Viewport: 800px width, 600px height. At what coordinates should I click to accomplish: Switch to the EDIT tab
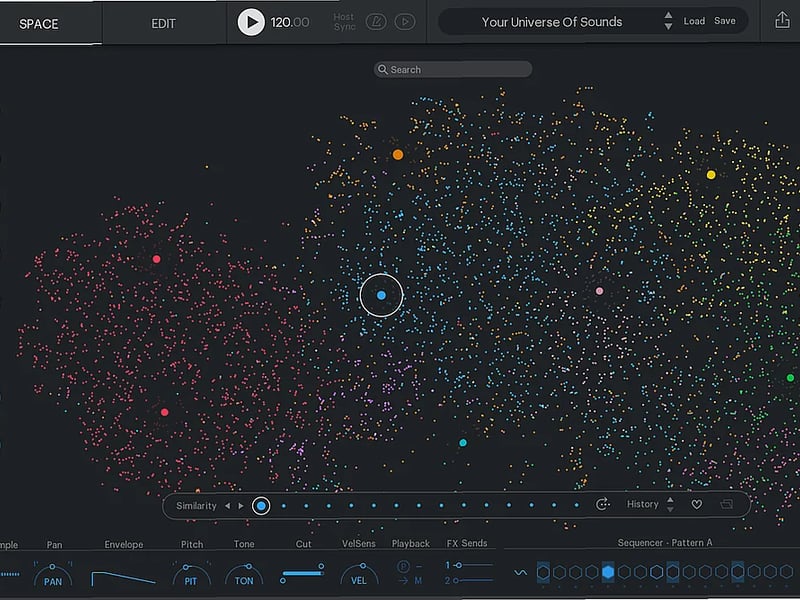click(x=163, y=21)
